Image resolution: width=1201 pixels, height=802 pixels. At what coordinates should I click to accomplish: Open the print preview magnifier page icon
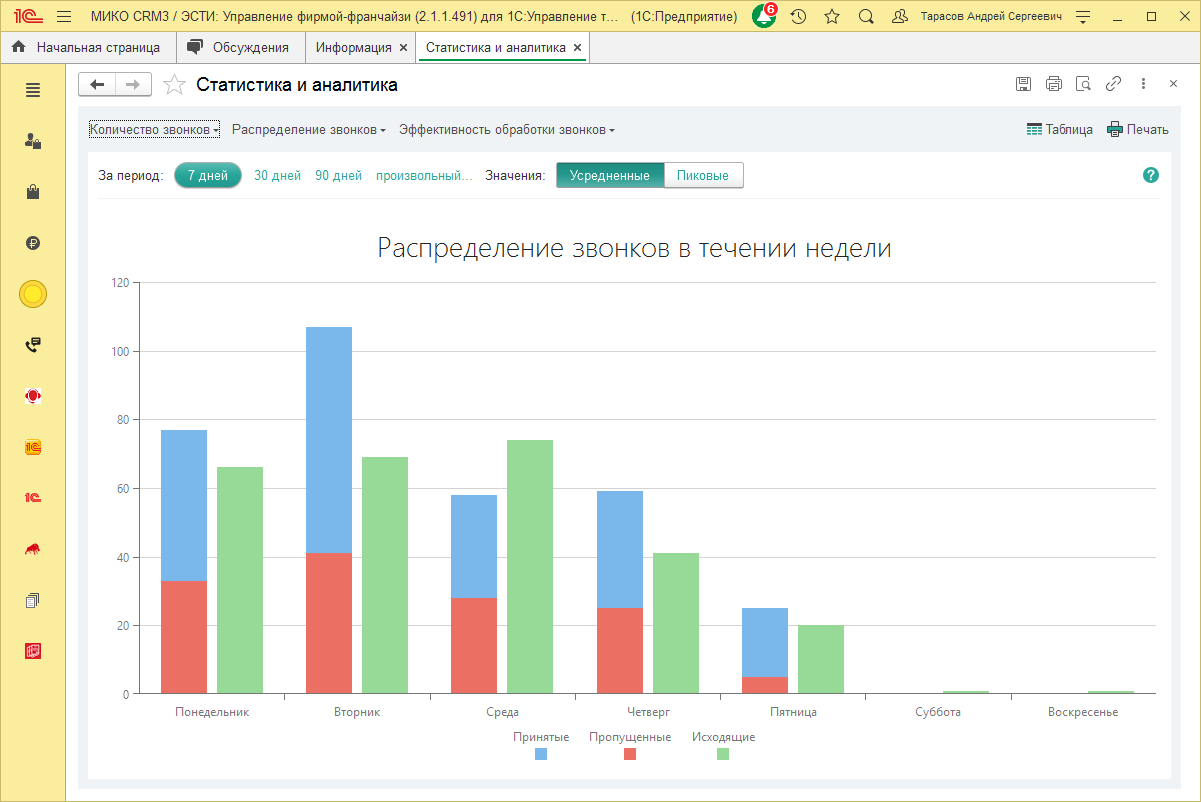coord(1083,84)
